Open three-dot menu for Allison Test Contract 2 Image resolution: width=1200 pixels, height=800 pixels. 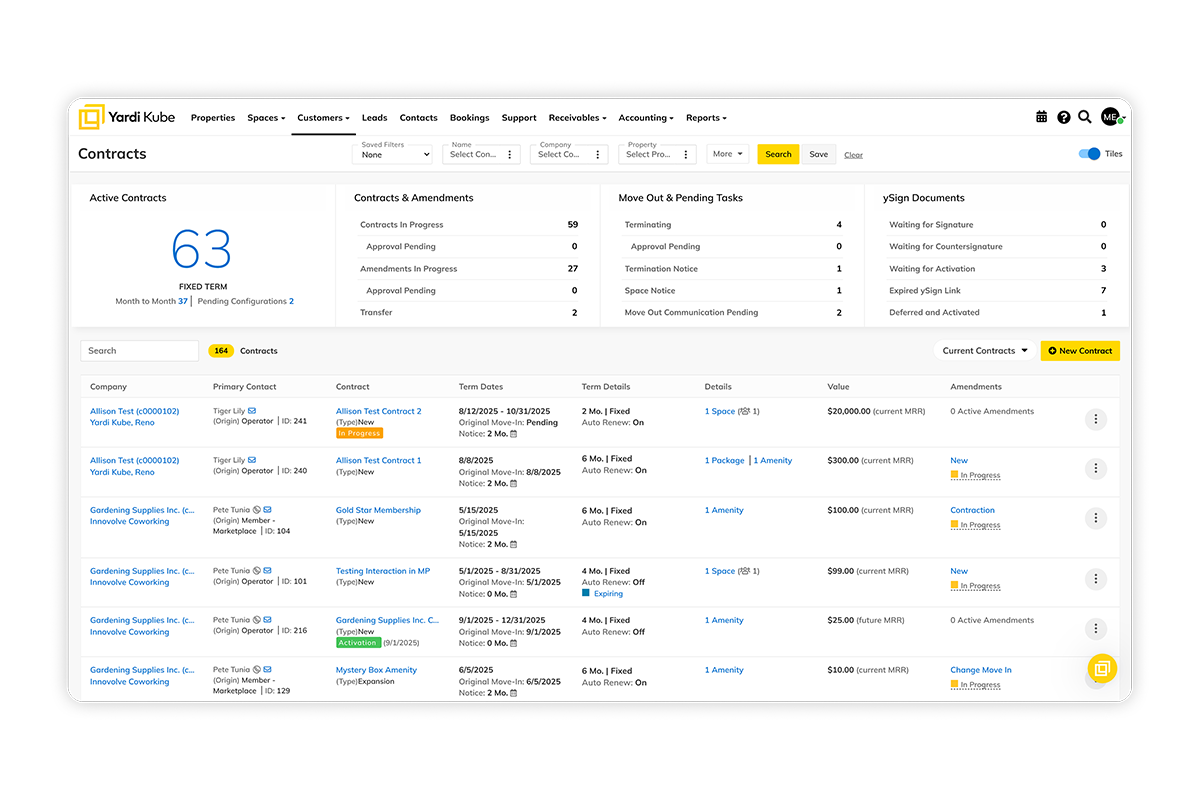coord(1096,419)
